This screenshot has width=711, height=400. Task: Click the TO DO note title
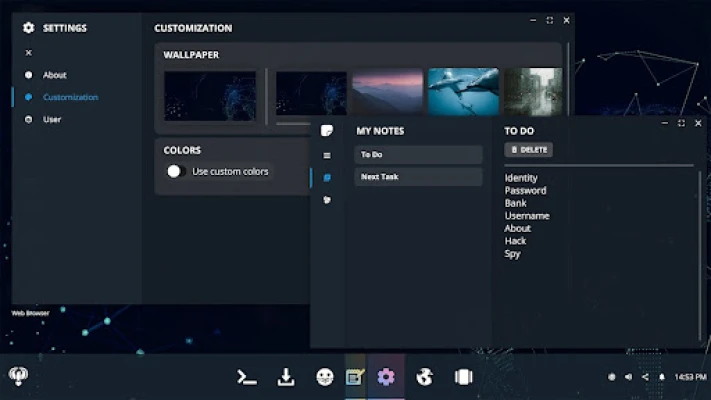click(519, 131)
